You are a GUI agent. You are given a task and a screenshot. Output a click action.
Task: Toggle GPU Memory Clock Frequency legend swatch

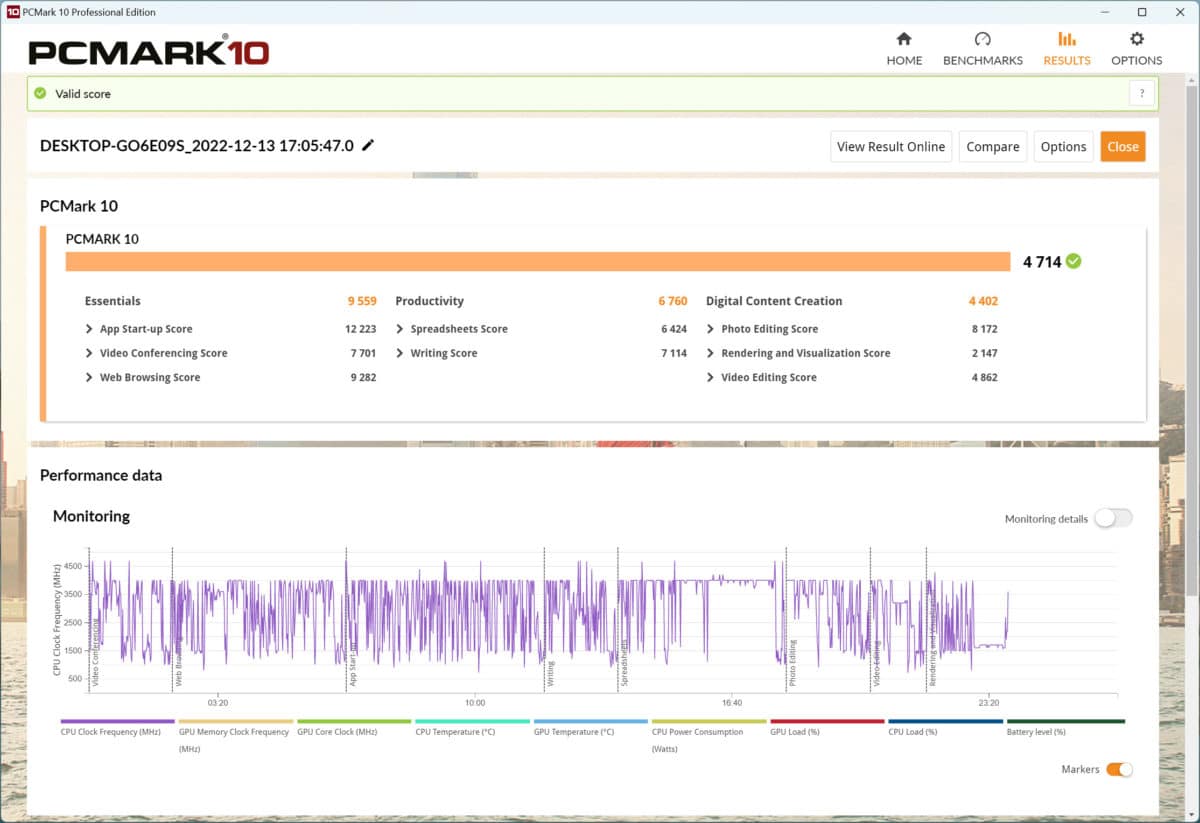(x=236, y=721)
